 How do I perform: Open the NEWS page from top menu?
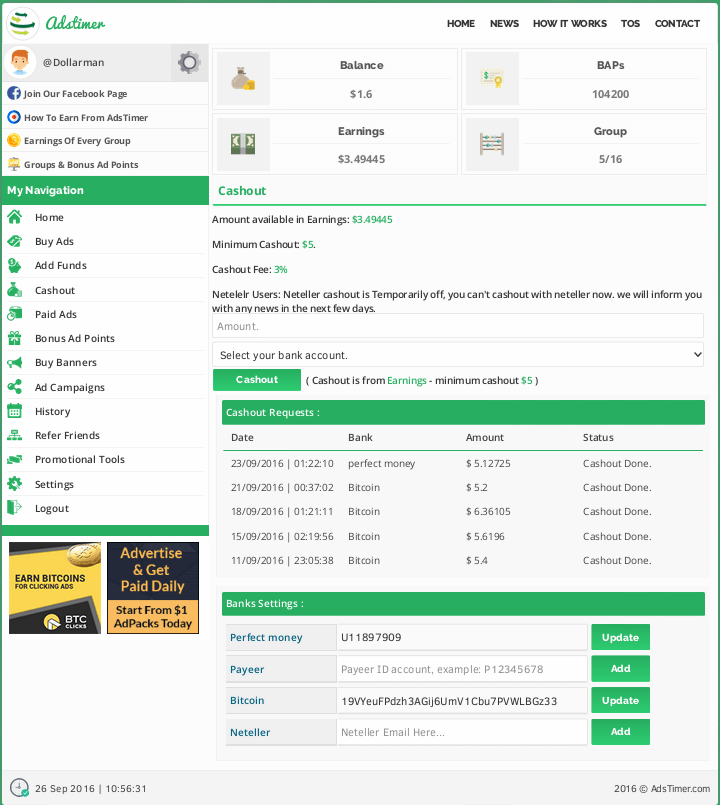(x=504, y=24)
